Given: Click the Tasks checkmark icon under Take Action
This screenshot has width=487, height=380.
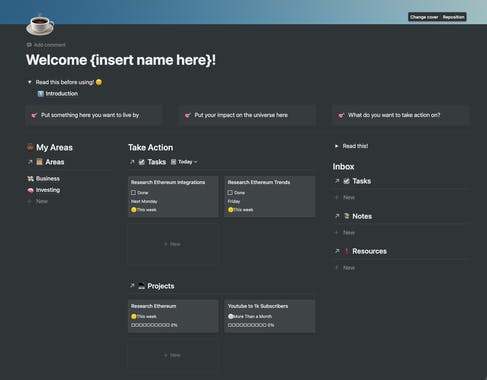Looking at the screenshot, I should point(142,162).
